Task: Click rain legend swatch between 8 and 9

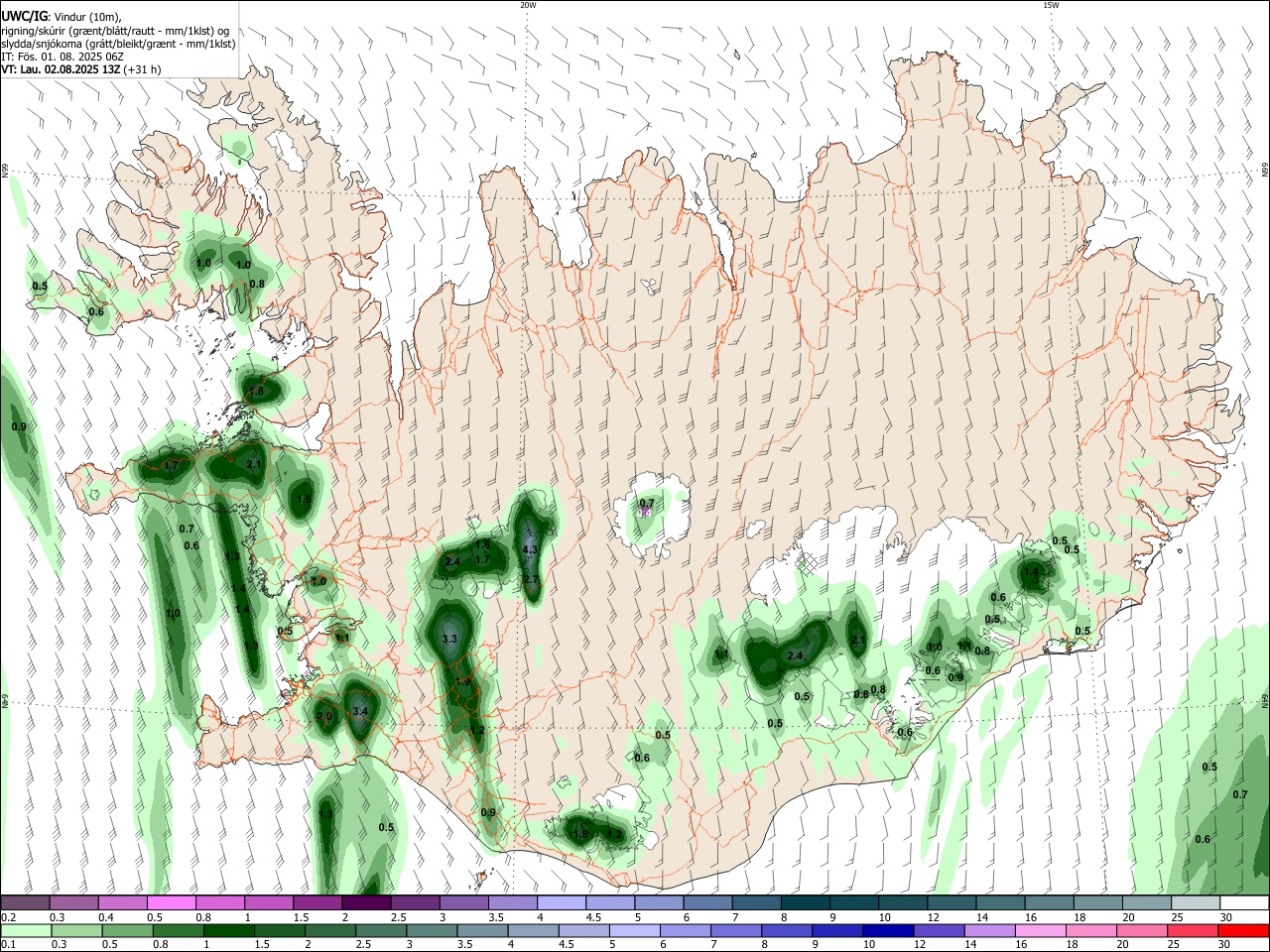Action: [787, 931]
